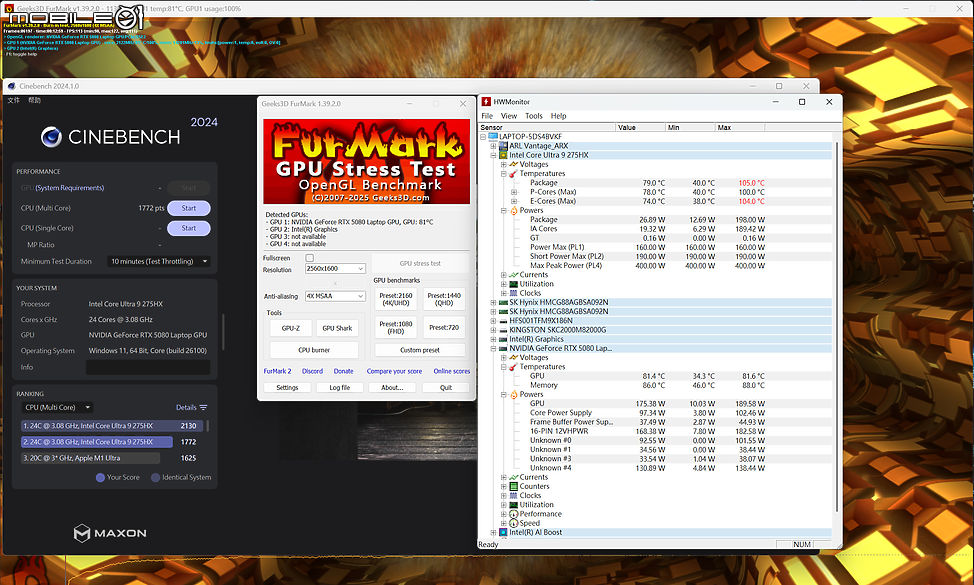974x585 pixels.
Task: Click the KINGSTON SKC2000M82000G drive icon
Action: coord(503,330)
